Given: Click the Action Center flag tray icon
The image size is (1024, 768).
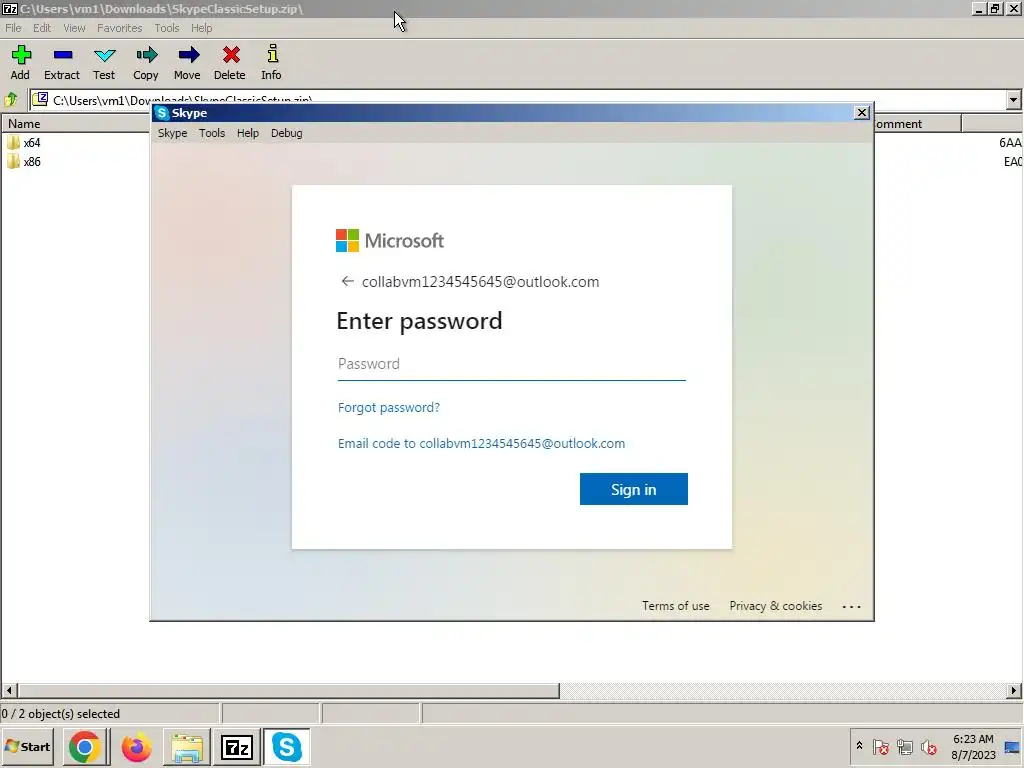Looking at the screenshot, I should pyautogui.click(x=880, y=746).
